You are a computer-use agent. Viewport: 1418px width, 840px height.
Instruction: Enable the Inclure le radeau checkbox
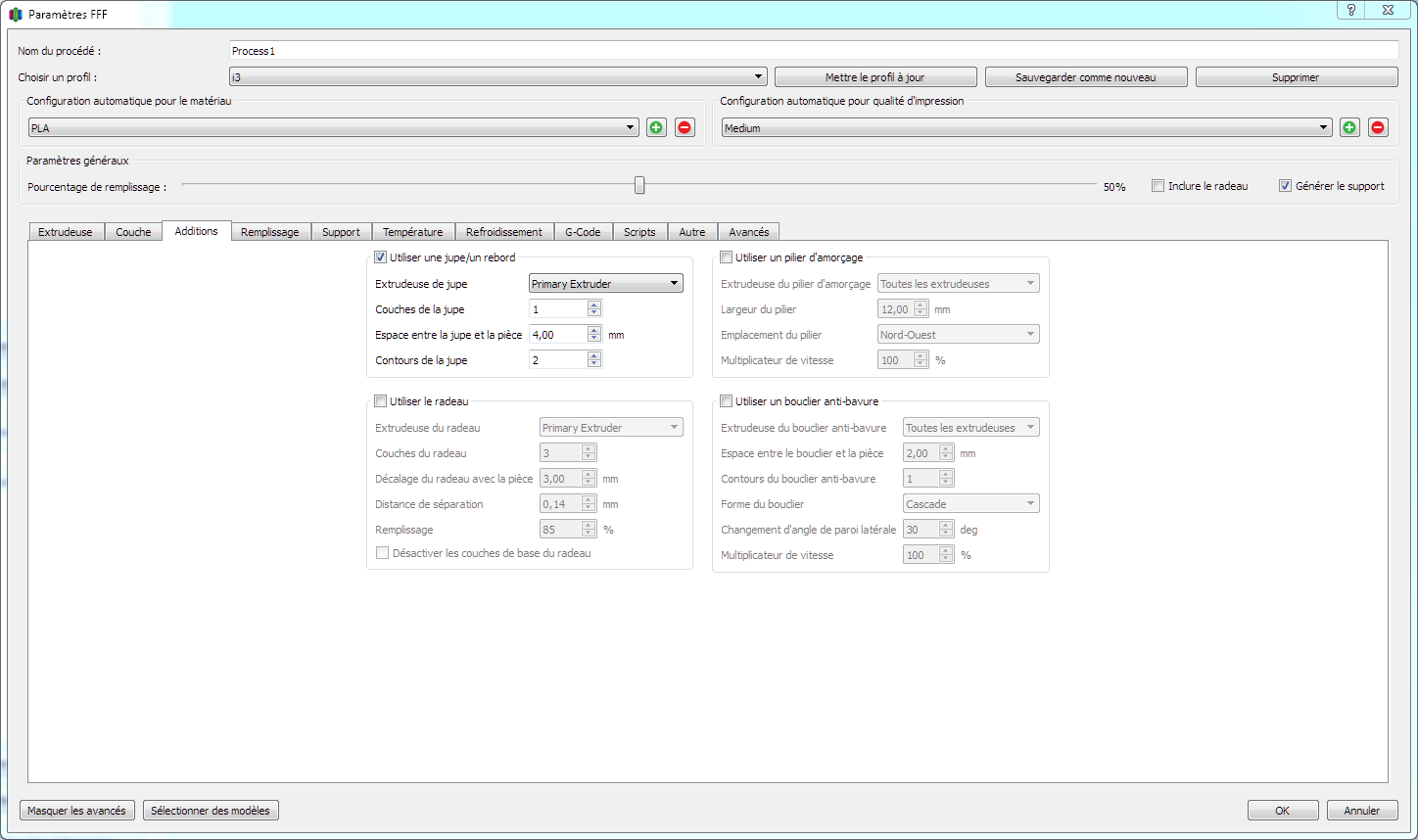[x=1158, y=186]
